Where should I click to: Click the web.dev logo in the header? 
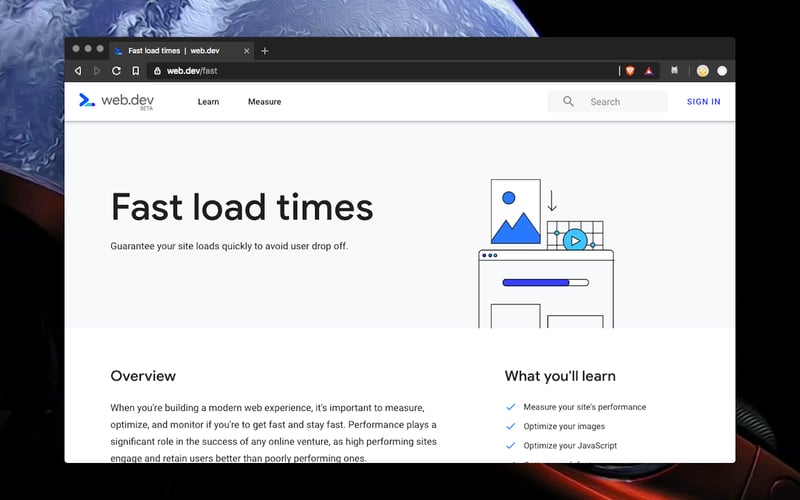coord(116,101)
